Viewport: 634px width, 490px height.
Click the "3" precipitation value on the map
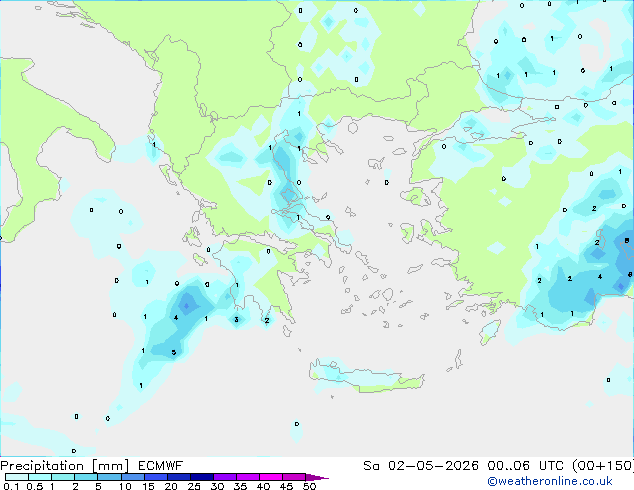point(237,320)
